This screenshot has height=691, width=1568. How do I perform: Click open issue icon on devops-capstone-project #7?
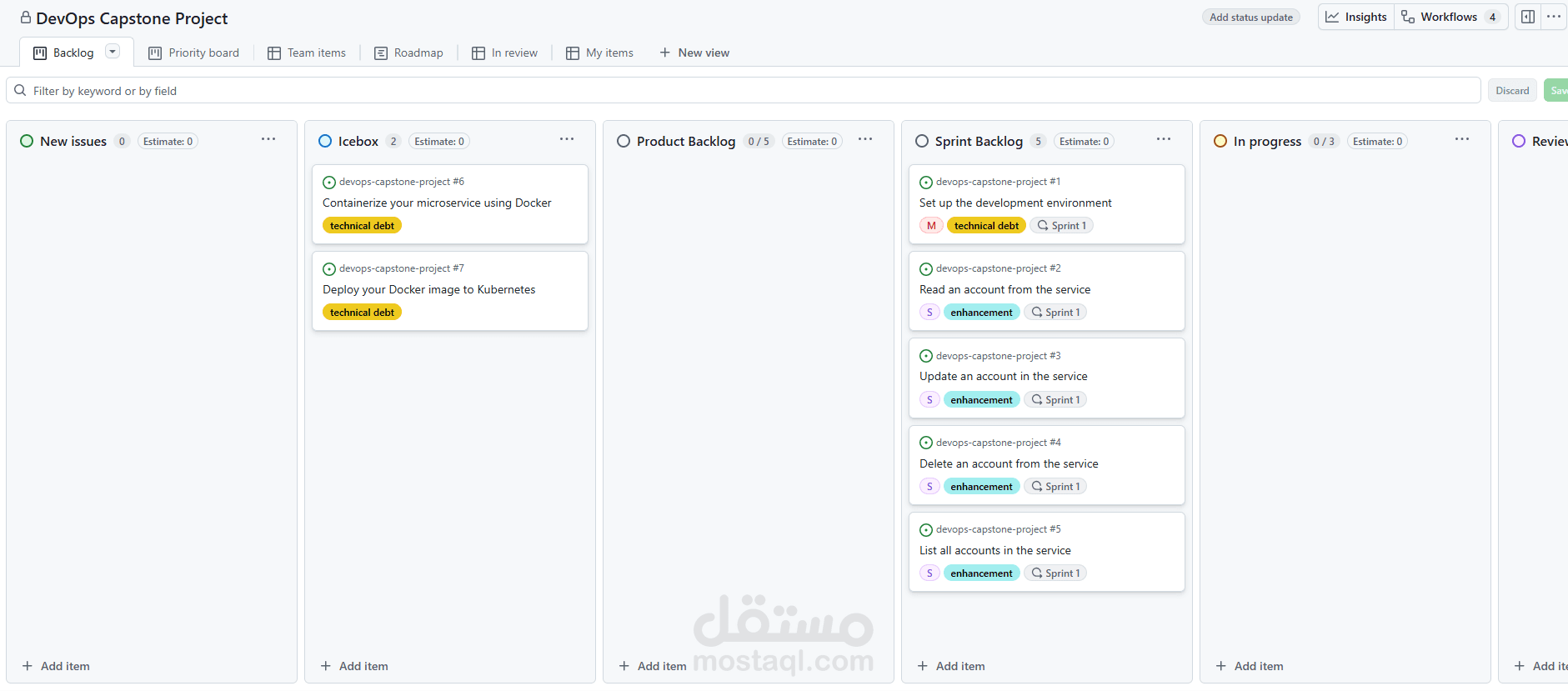pos(329,269)
